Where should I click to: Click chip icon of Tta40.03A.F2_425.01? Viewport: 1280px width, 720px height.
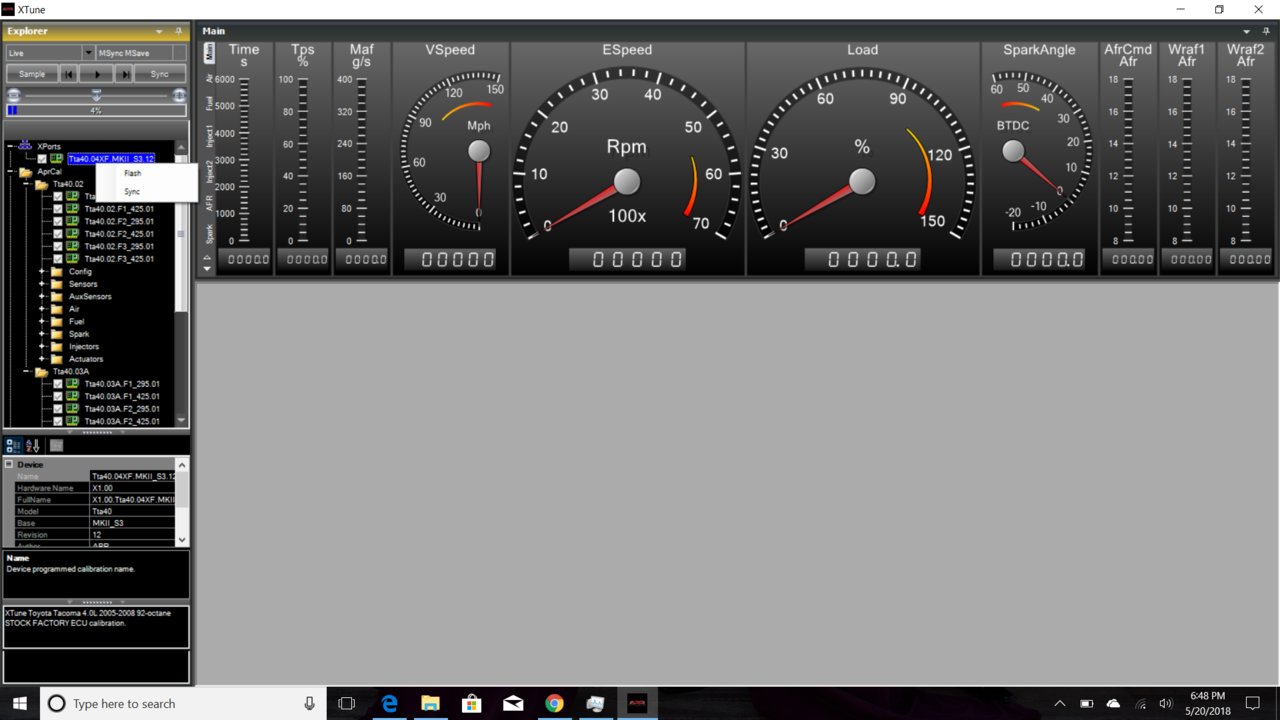72,421
